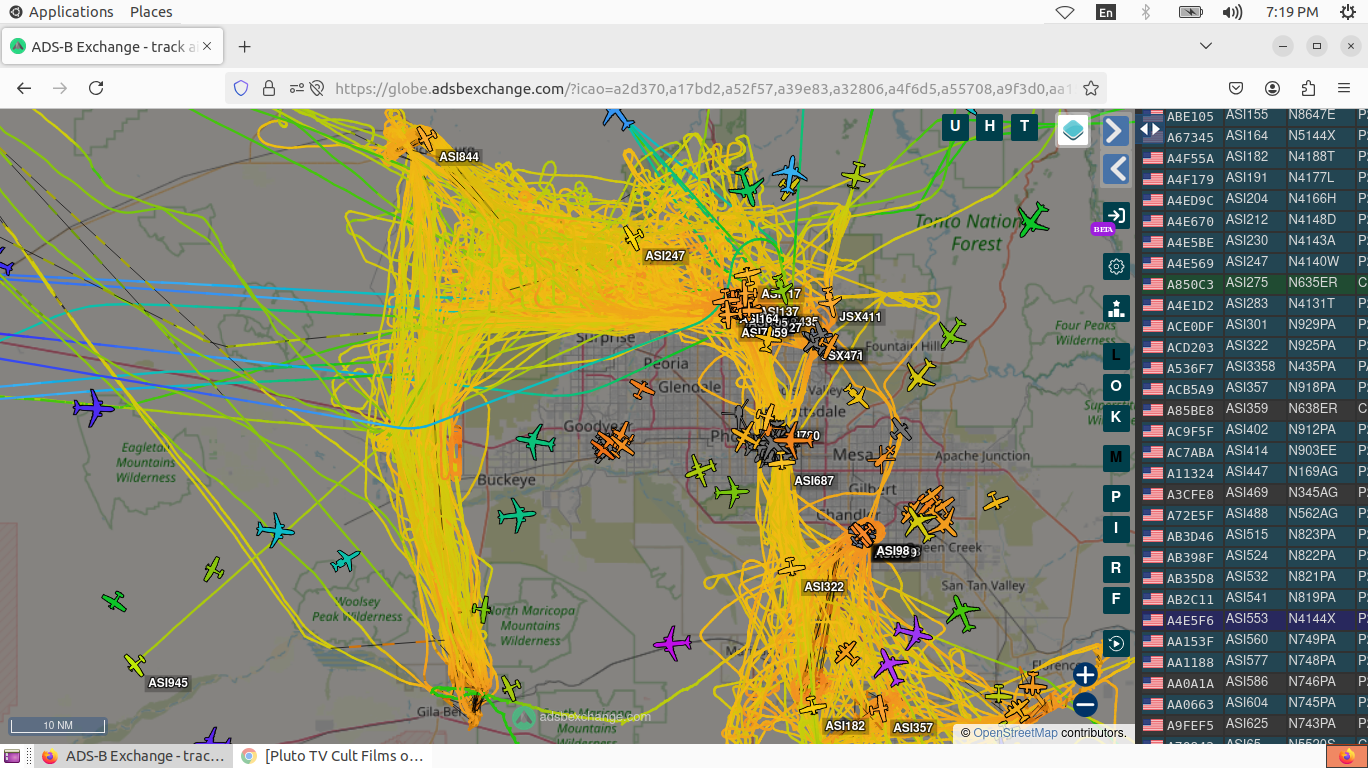The height and width of the screenshot is (768, 1368).
Task: Toggle the M button on map
Action: click(x=1116, y=458)
